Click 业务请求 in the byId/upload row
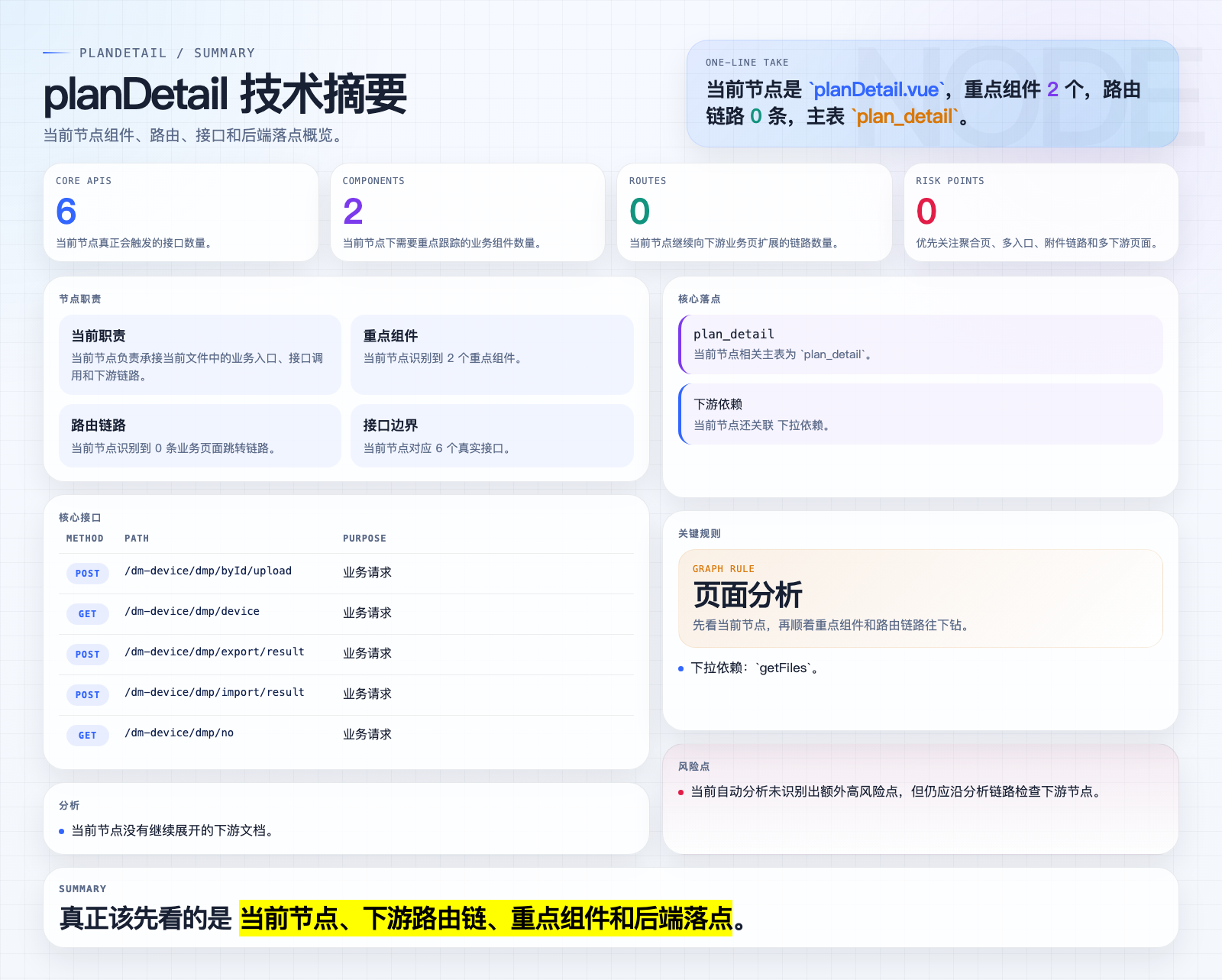The image size is (1222, 980). coord(367,572)
